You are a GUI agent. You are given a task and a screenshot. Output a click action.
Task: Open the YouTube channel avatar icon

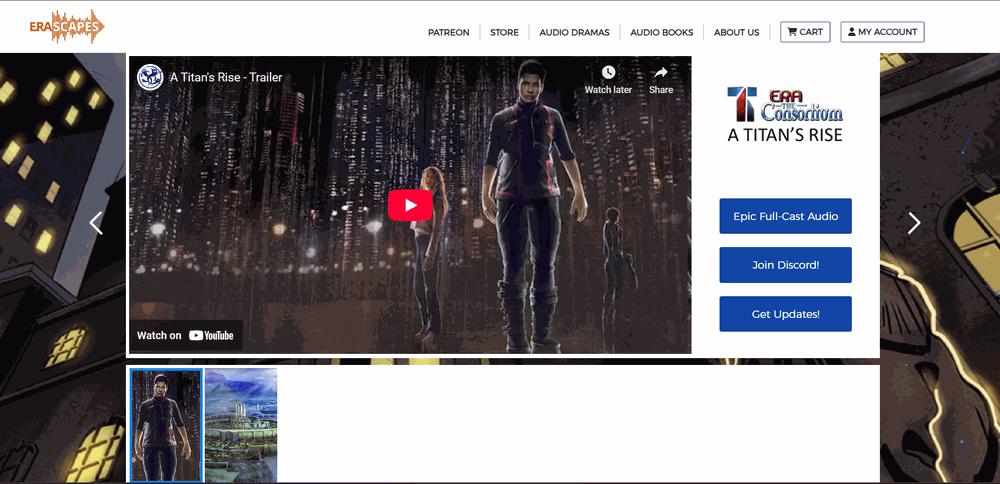(x=150, y=78)
